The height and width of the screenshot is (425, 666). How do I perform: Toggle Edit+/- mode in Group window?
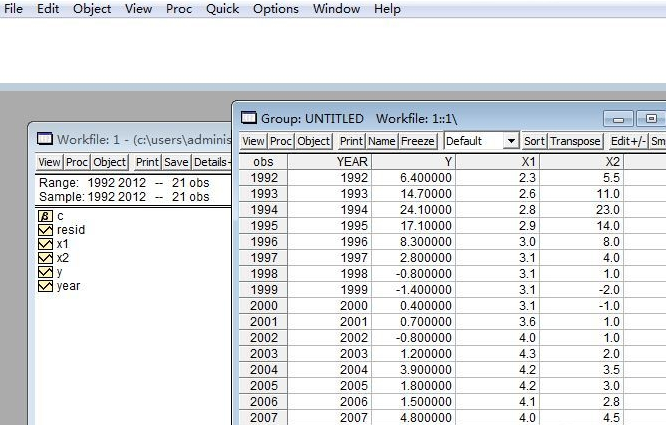point(628,141)
